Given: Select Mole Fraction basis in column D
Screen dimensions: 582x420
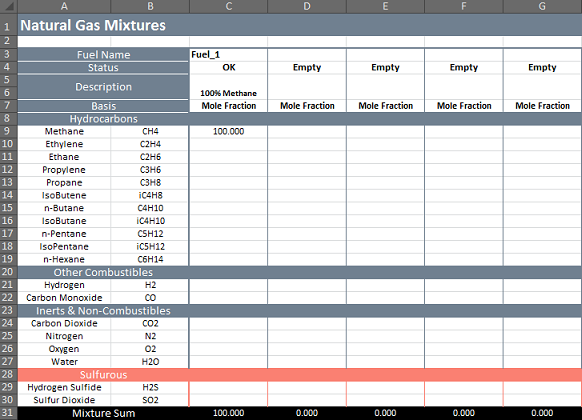Looking at the screenshot, I should pos(307,106).
